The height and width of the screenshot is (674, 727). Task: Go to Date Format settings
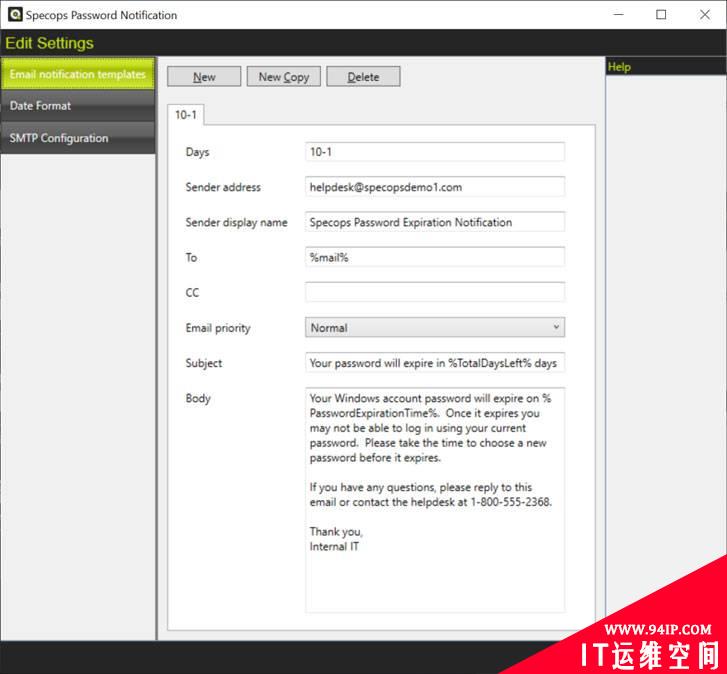78,106
